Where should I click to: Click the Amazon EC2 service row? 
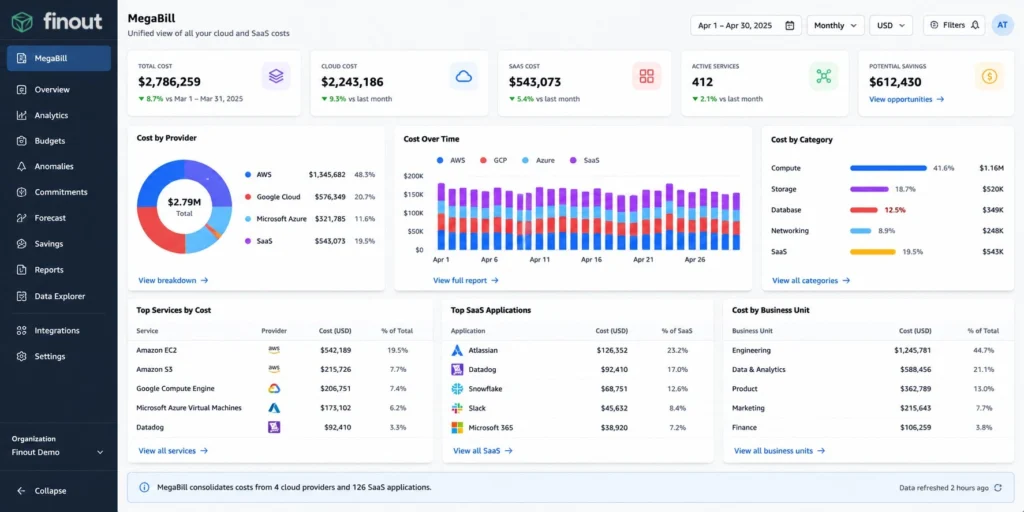coord(280,350)
